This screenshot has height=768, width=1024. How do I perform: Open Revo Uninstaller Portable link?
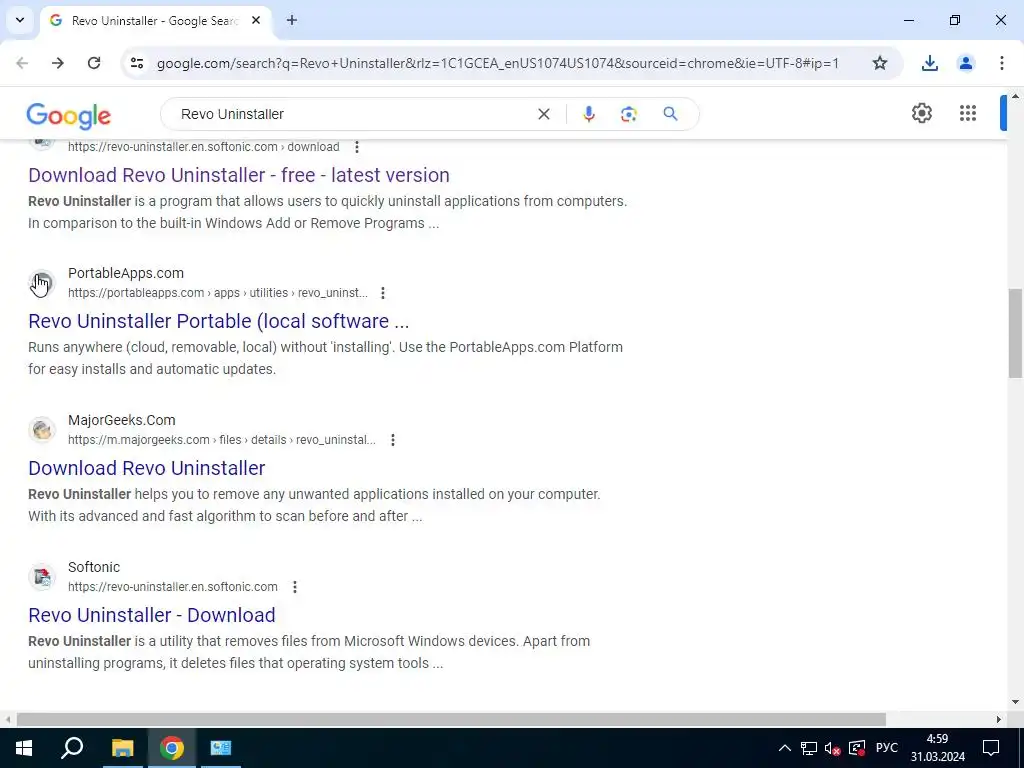(219, 321)
